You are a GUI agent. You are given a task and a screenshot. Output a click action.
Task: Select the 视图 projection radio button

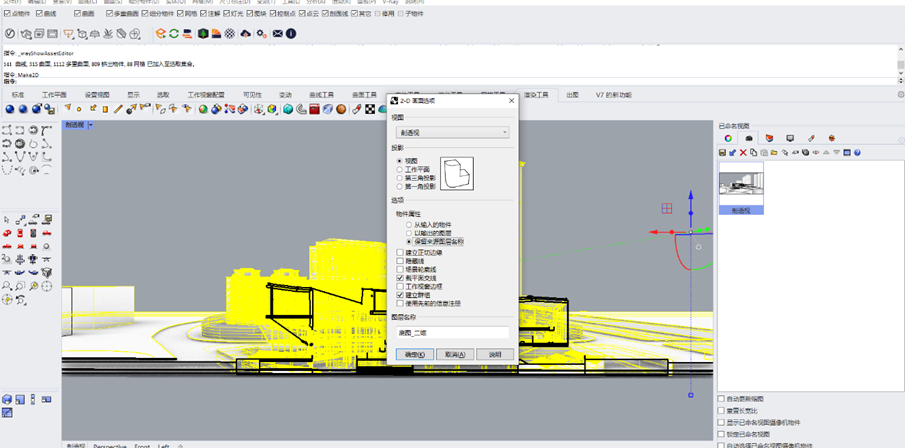(399, 161)
